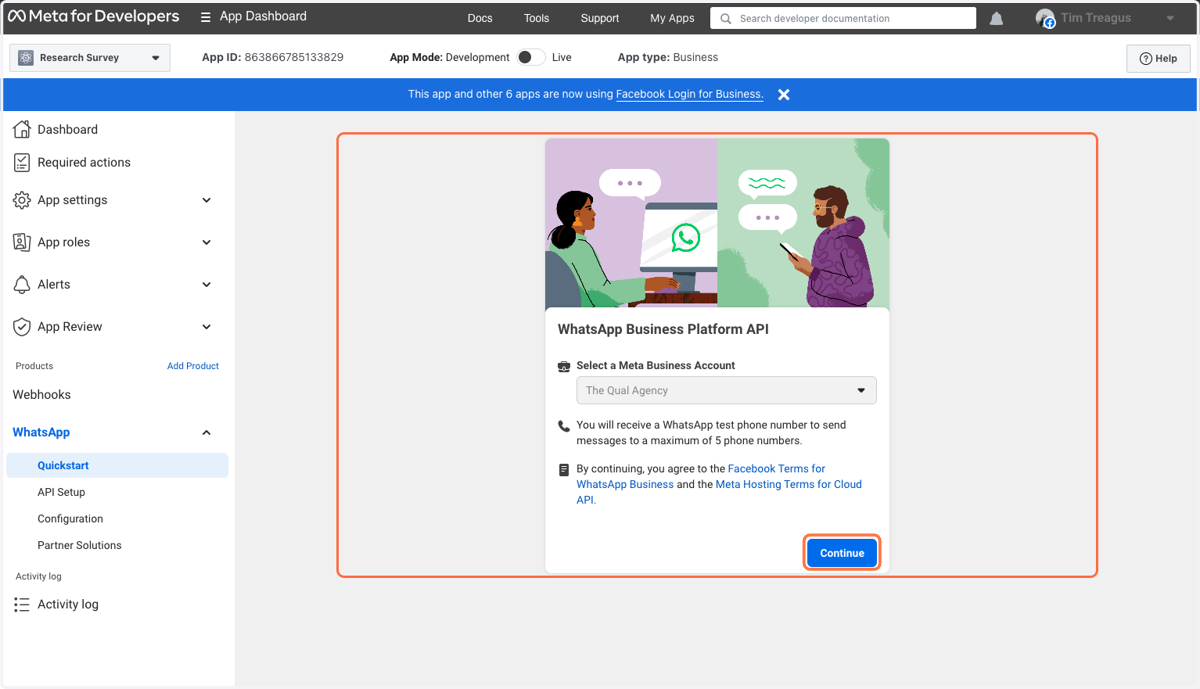Expand the App Review section chevron

207,327
